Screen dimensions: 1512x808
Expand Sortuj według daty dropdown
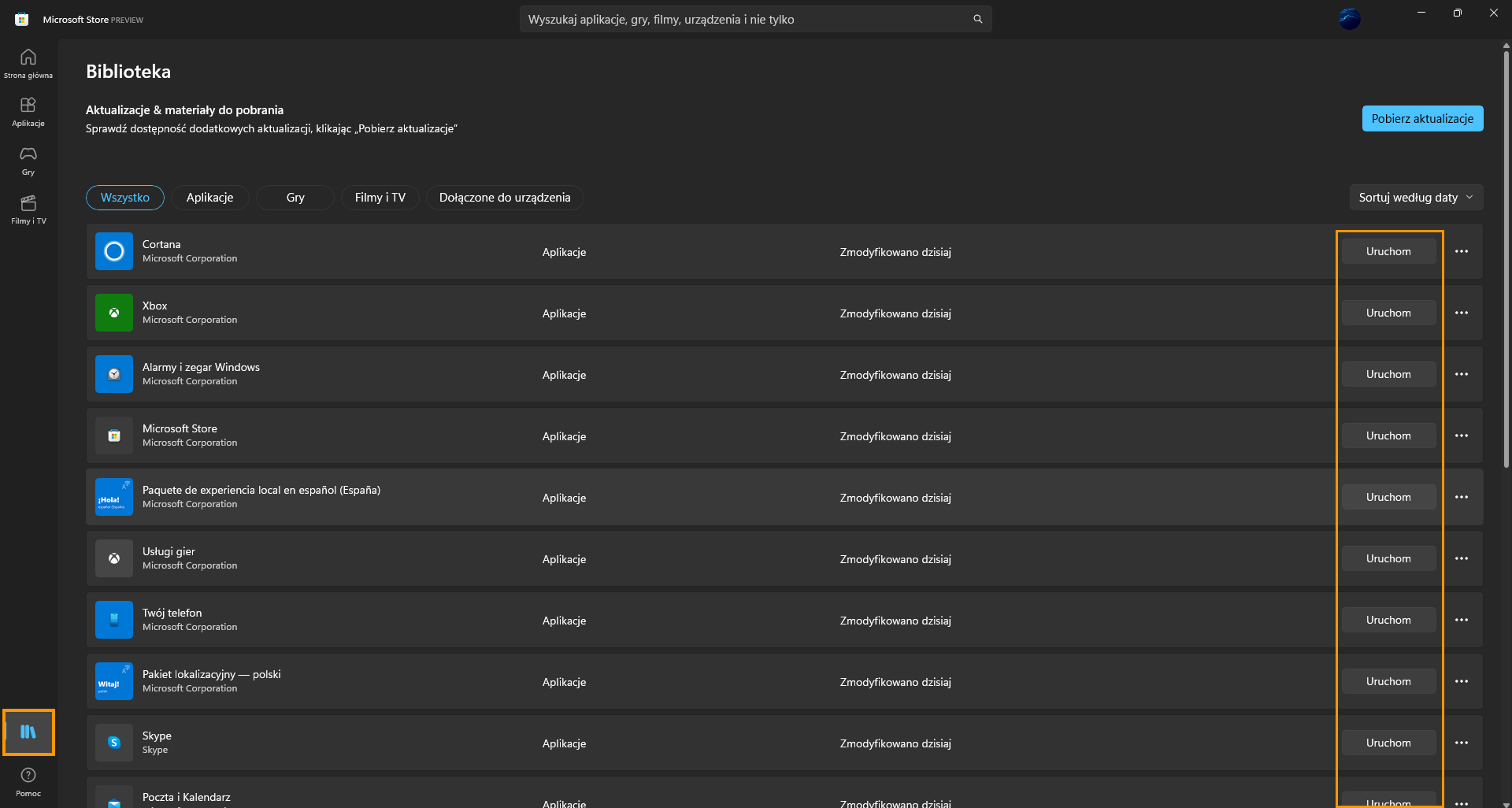click(x=1416, y=198)
